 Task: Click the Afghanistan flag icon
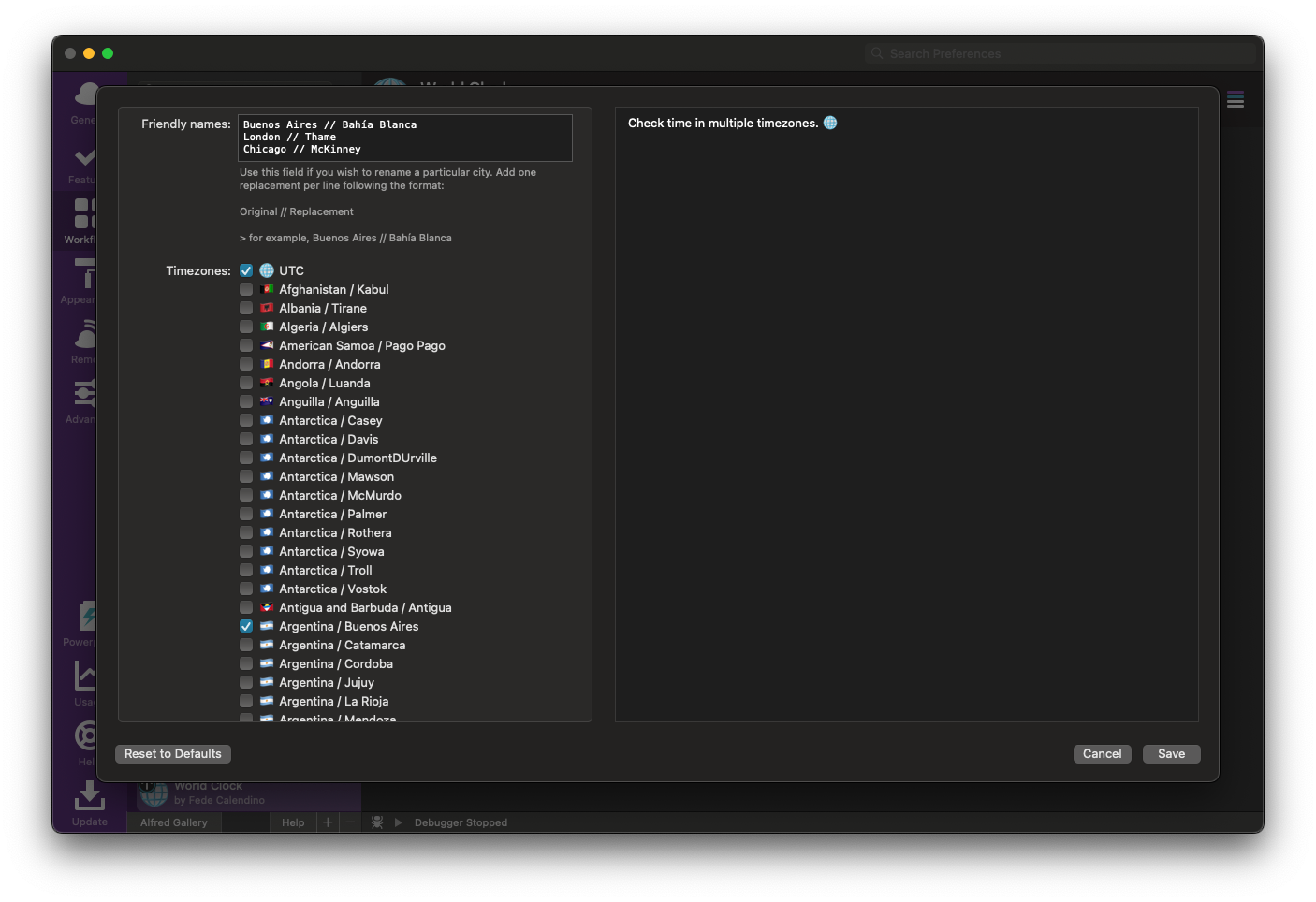pos(267,289)
